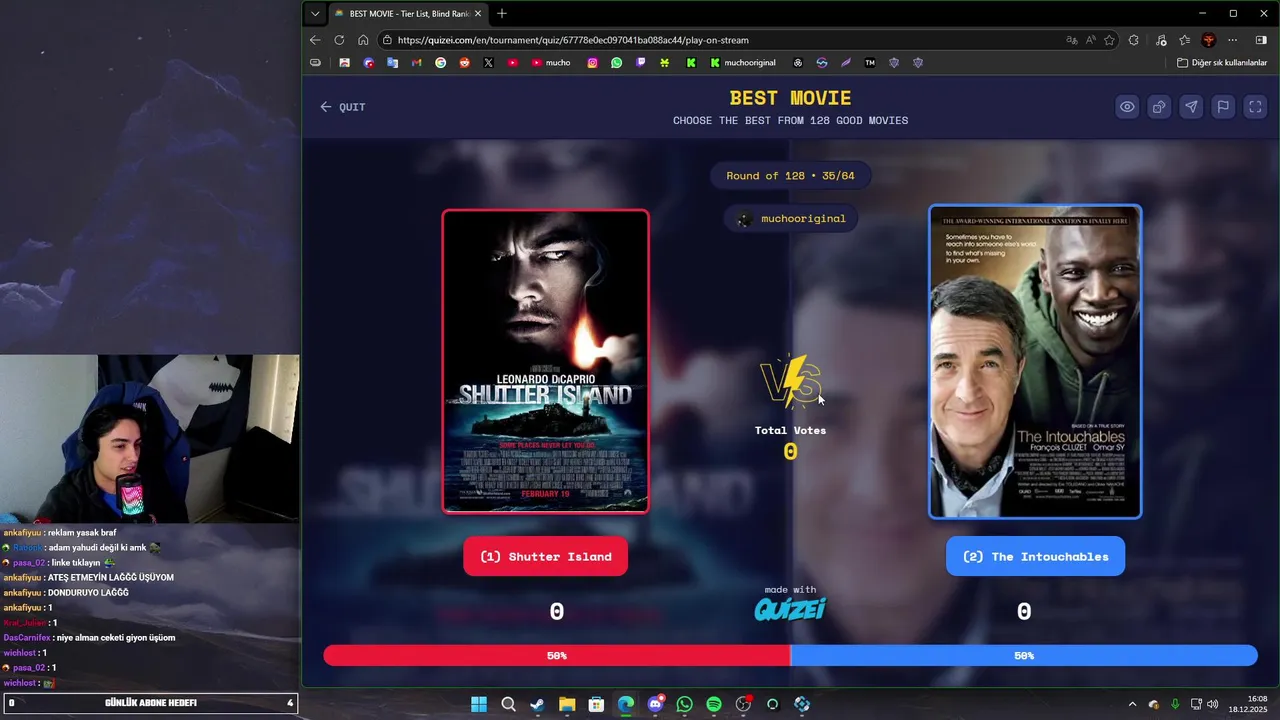Viewport: 1280px width, 720px height.
Task: Open the WhatsApp bookmark
Action: (617, 62)
